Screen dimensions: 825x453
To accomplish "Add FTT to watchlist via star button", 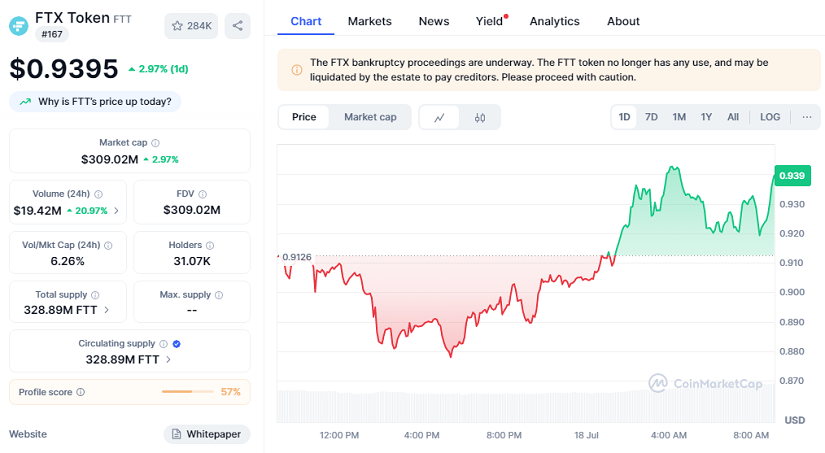I will point(191,26).
